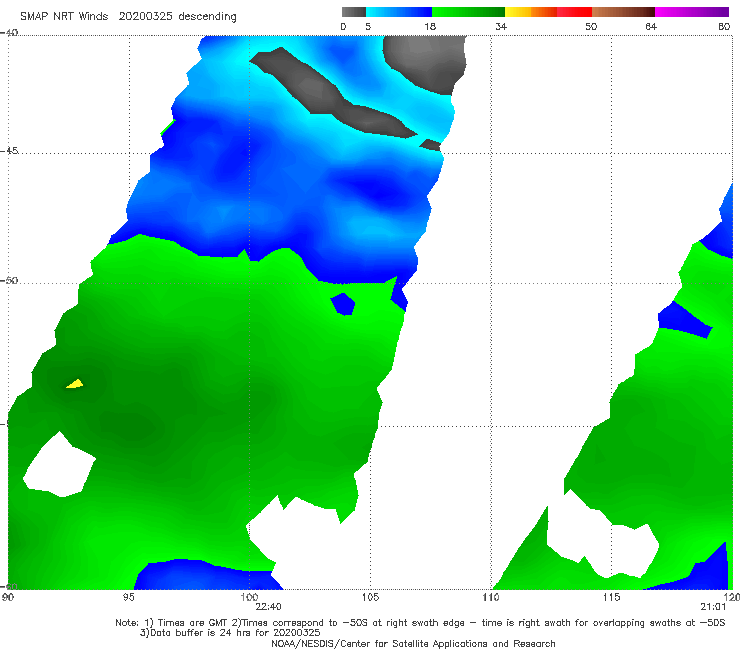The width and height of the screenshot is (740, 650).
Task: Click the note line starting 'Note: 1) Times are GMT'
Action: pos(420,623)
